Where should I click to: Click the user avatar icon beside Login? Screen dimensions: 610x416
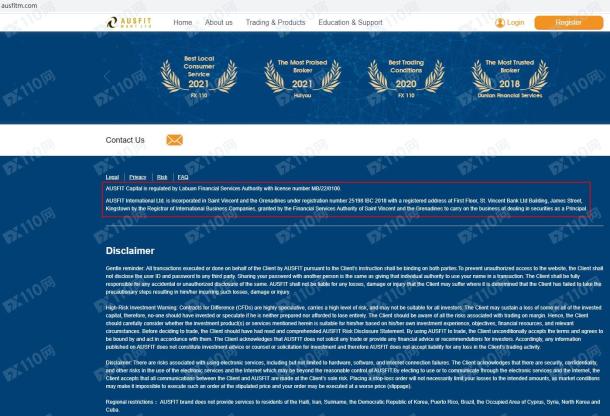pyautogui.click(x=500, y=23)
